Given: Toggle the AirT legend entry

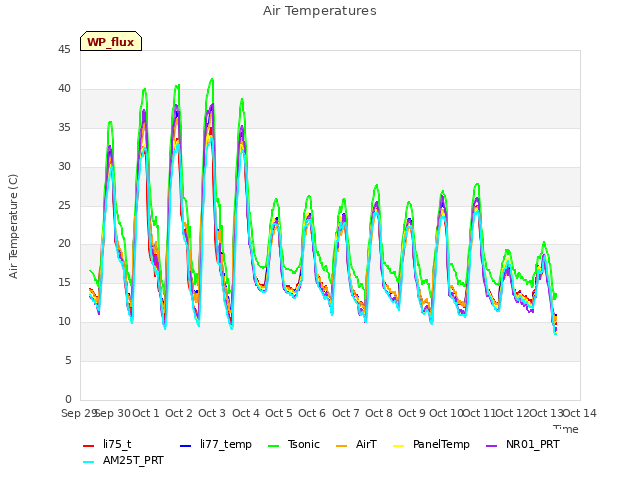Looking at the screenshot, I should coord(356,444).
